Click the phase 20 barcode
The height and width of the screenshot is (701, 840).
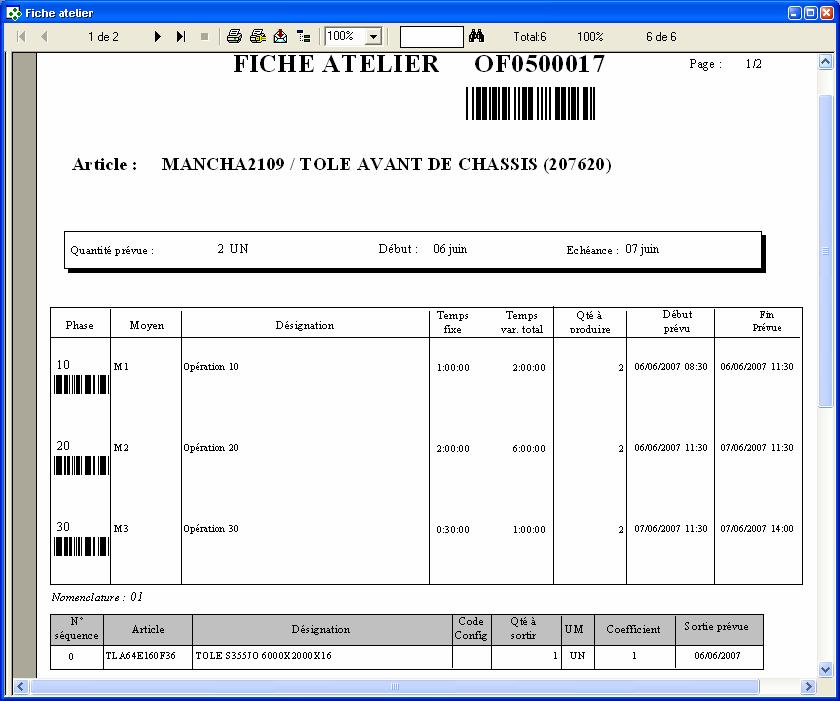coord(81,465)
